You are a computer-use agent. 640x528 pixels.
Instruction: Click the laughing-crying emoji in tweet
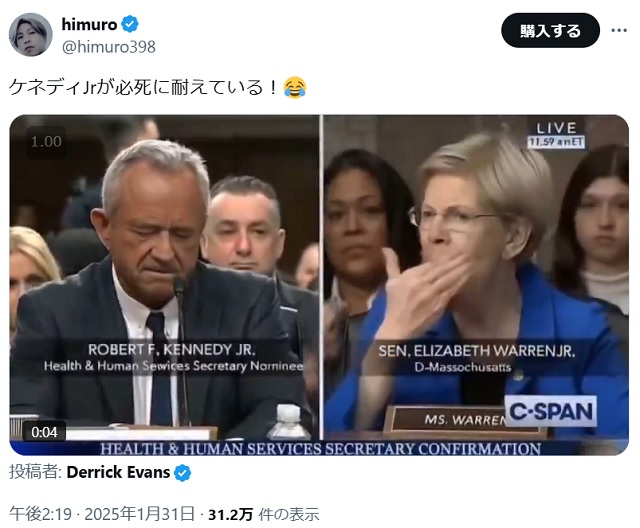295,87
